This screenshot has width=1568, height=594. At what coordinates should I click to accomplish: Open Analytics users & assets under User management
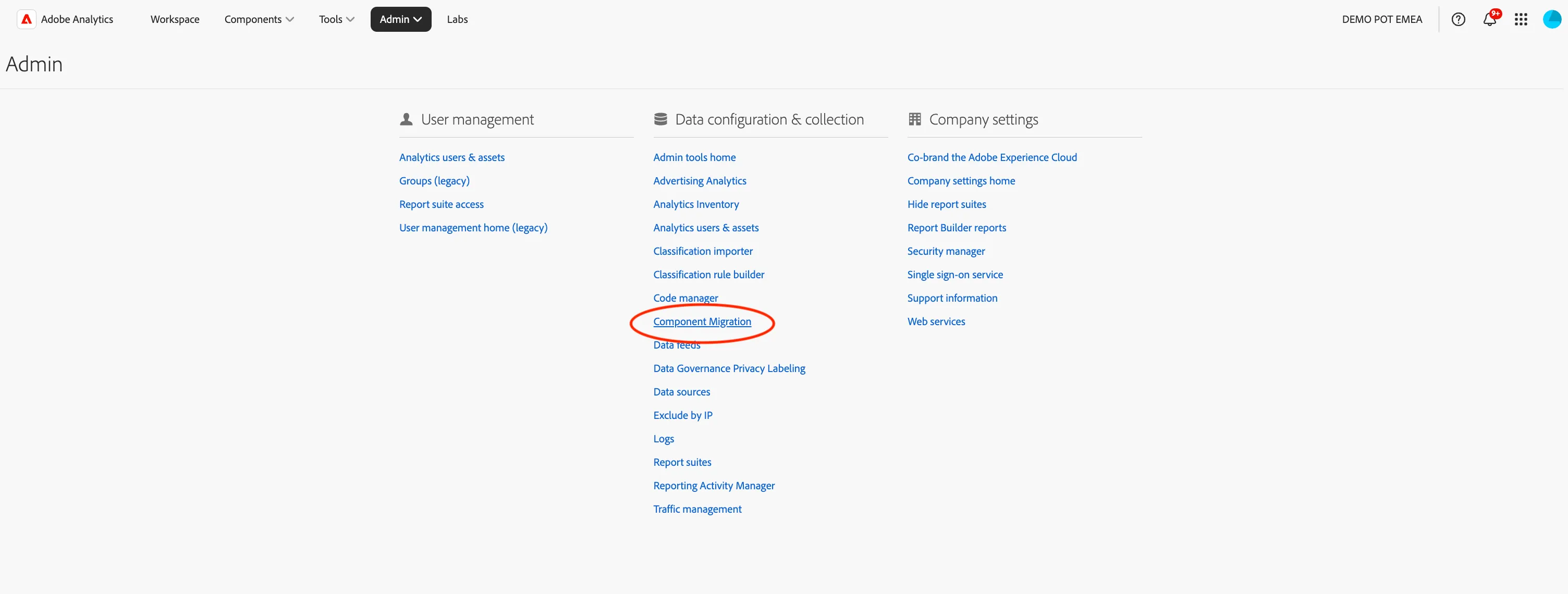pyautogui.click(x=451, y=158)
